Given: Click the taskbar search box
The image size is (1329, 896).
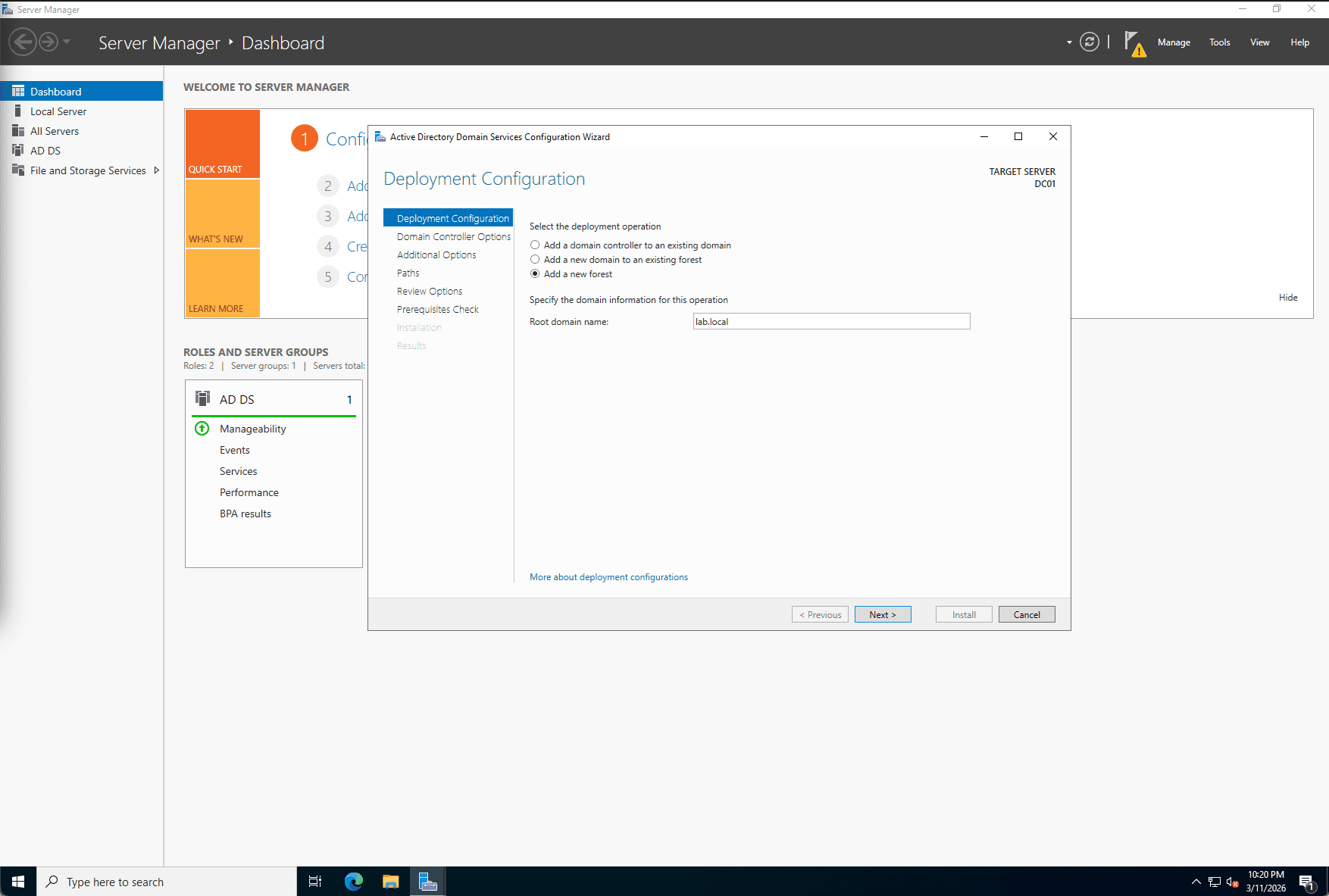Looking at the screenshot, I should [x=167, y=882].
